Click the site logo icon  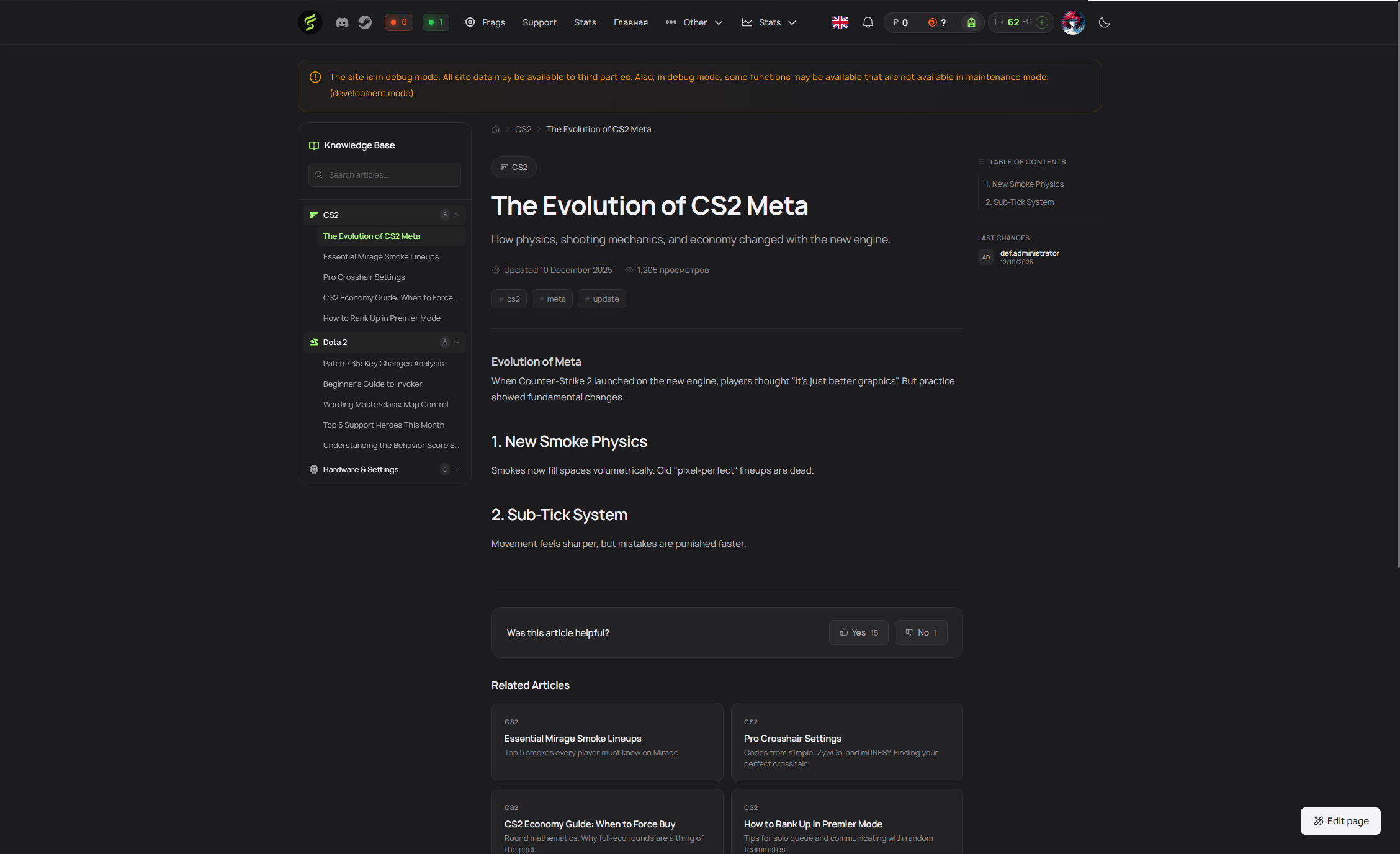310,22
